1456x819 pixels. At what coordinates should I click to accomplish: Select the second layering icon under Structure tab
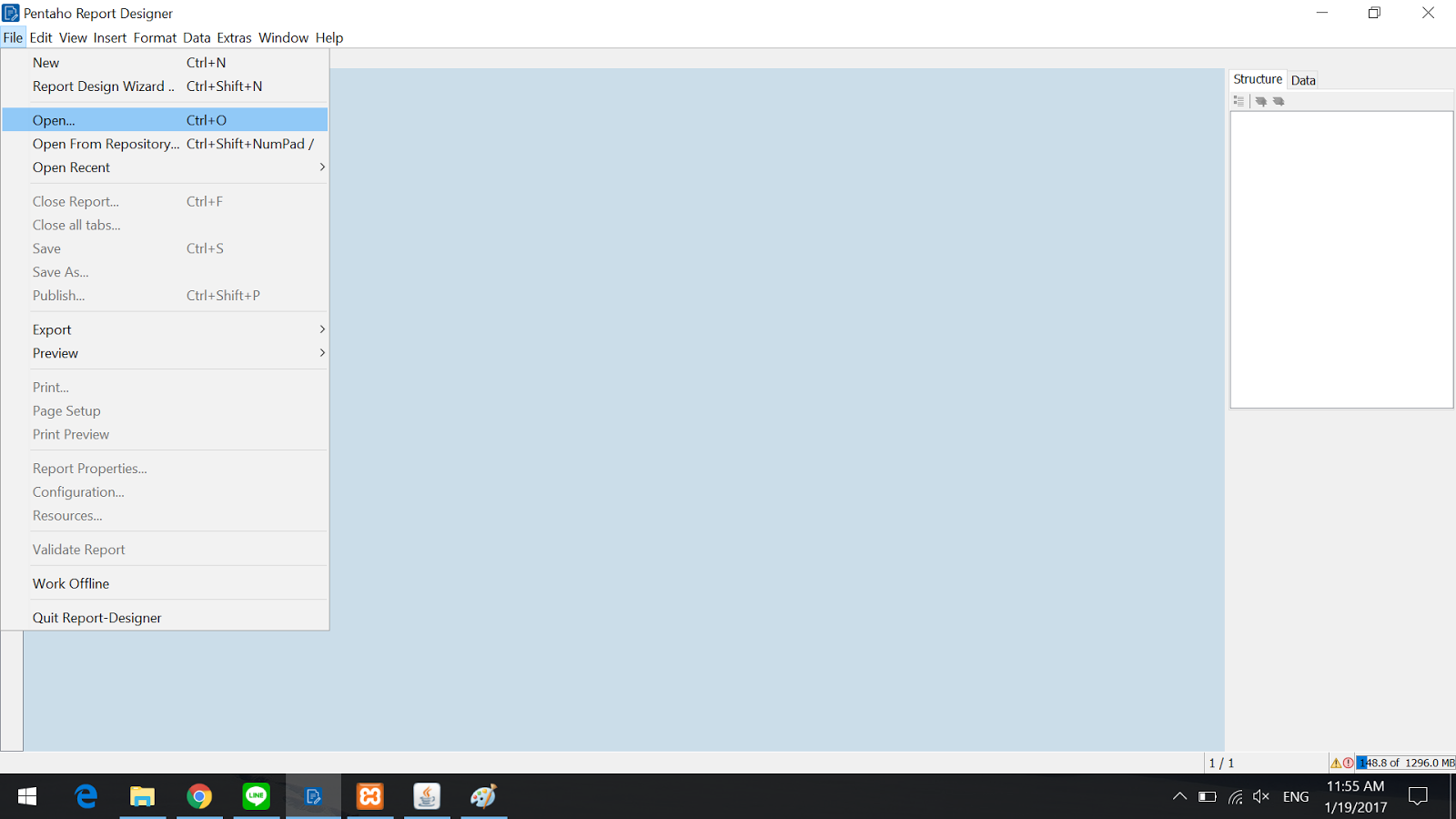pyautogui.click(x=1279, y=101)
